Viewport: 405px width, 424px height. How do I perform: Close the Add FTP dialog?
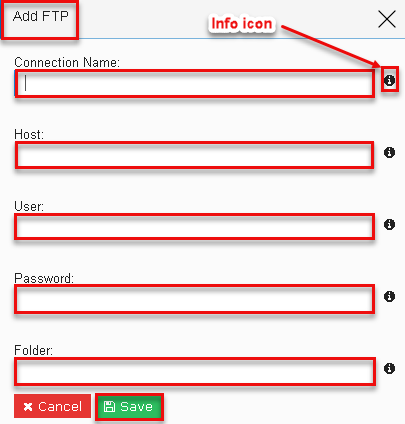(387, 19)
